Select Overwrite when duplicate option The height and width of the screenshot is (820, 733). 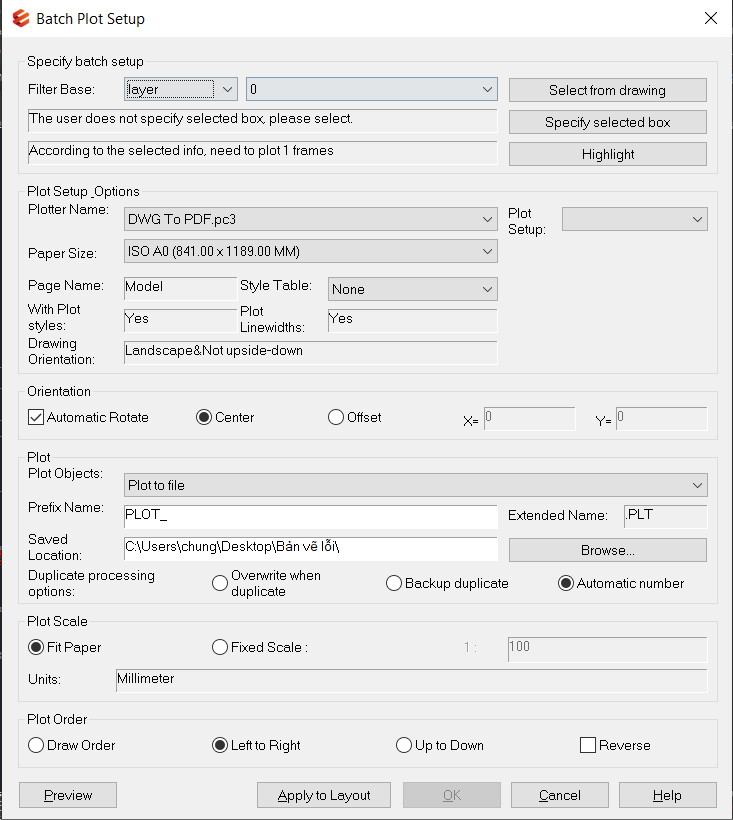pyautogui.click(x=220, y=583)
